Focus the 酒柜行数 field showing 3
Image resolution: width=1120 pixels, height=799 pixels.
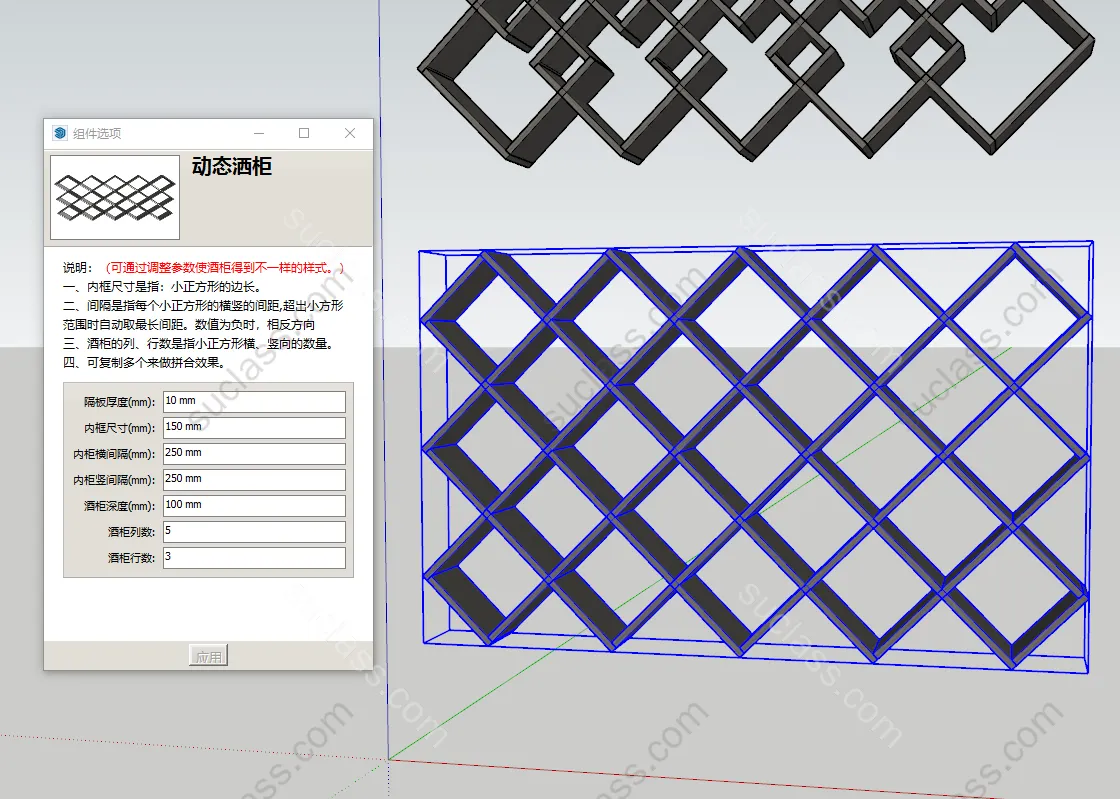[x=254, y=558]
